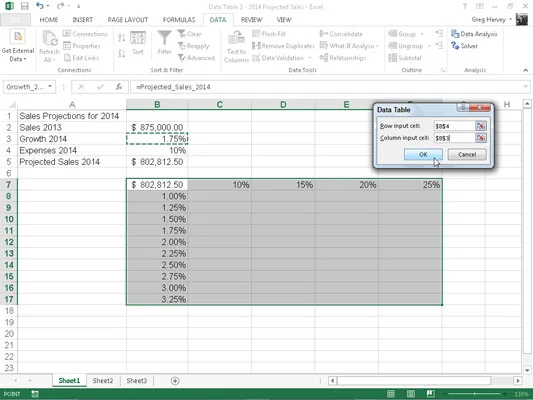Collapse the ribbon with the chevron
The width and height of the screenshot is (533, 400).
click(526, 70)
